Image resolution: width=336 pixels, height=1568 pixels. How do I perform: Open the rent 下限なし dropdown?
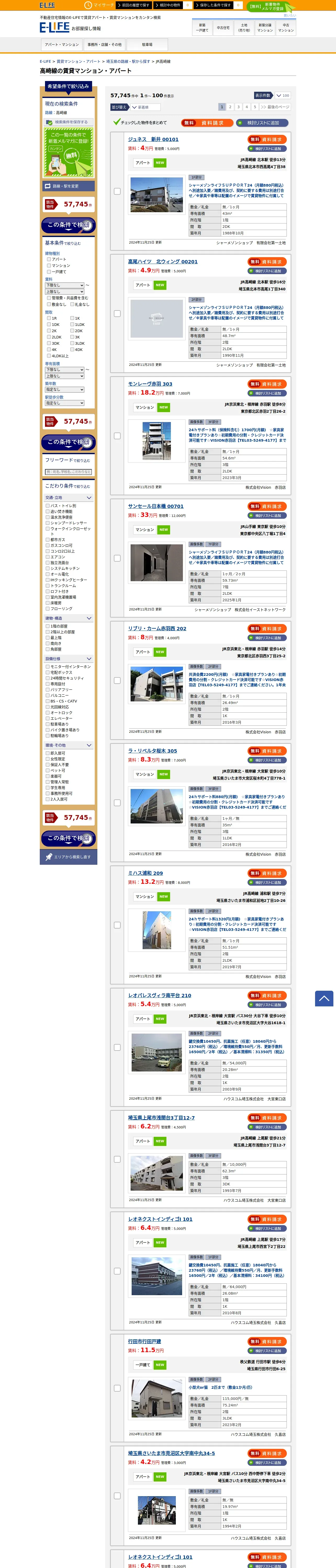(x=65, y=285)
